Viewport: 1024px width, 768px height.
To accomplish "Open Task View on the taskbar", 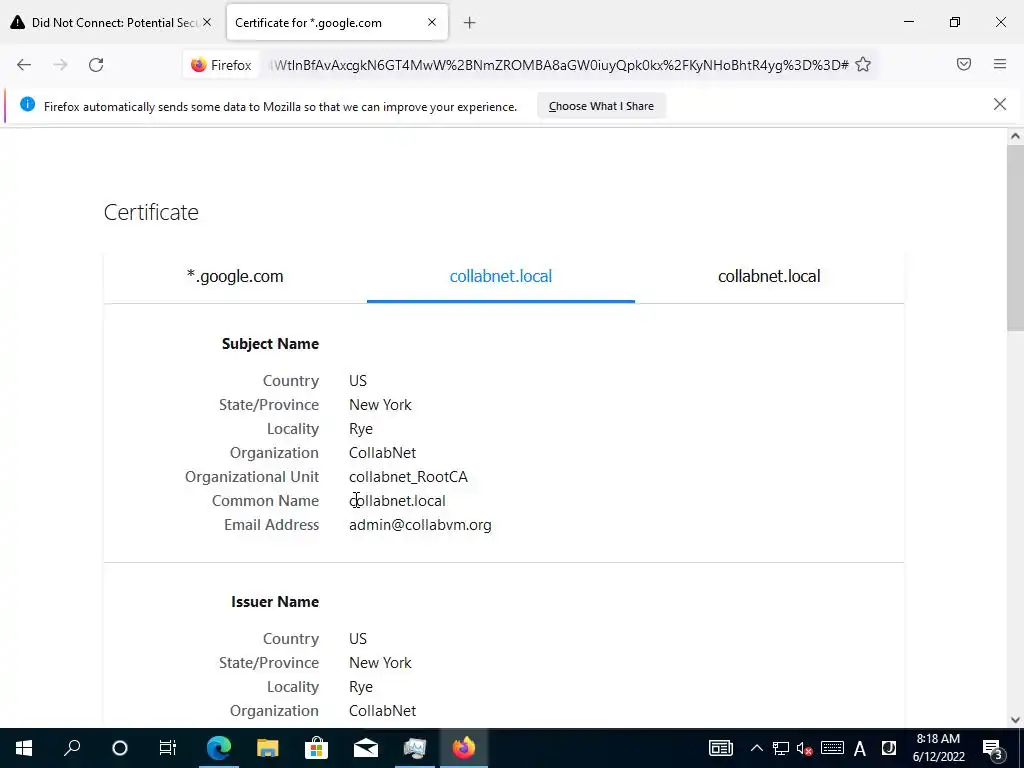I will click(168, 748).
